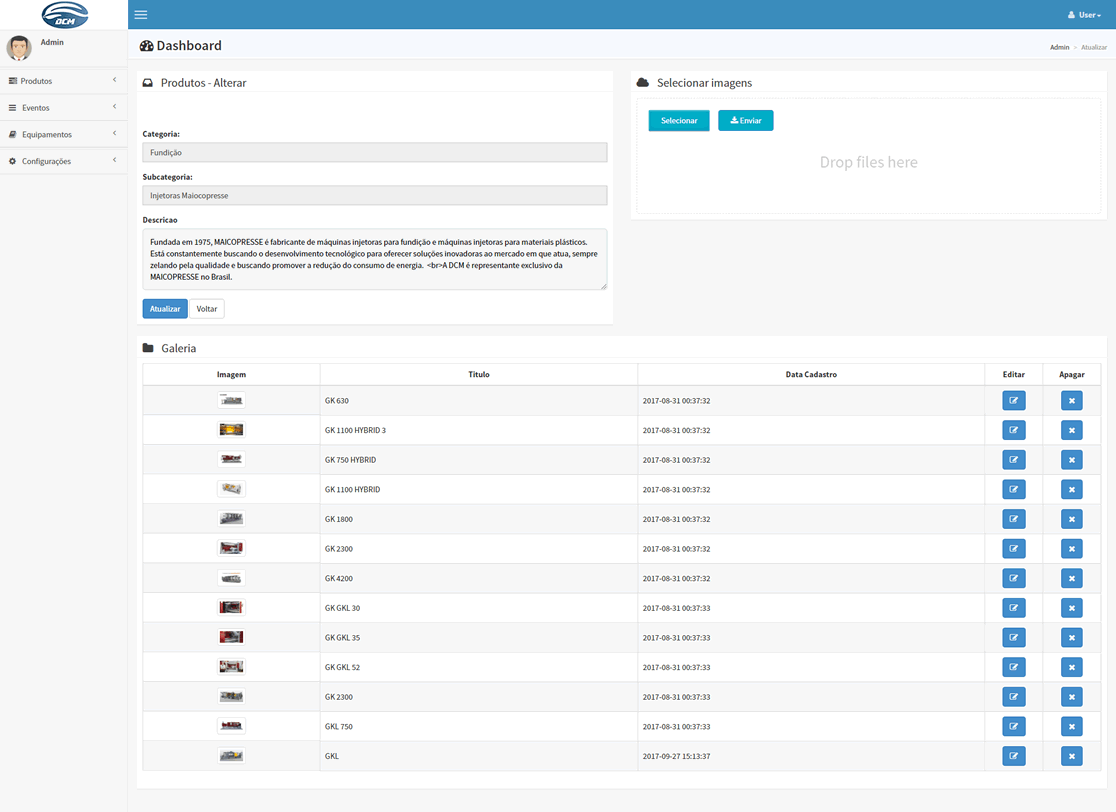Image resolution: width=1116 pixels, height=812 pixels.
Task: Delete the GK 1100 HYBRID 3 image
Action: (1071, 430)
